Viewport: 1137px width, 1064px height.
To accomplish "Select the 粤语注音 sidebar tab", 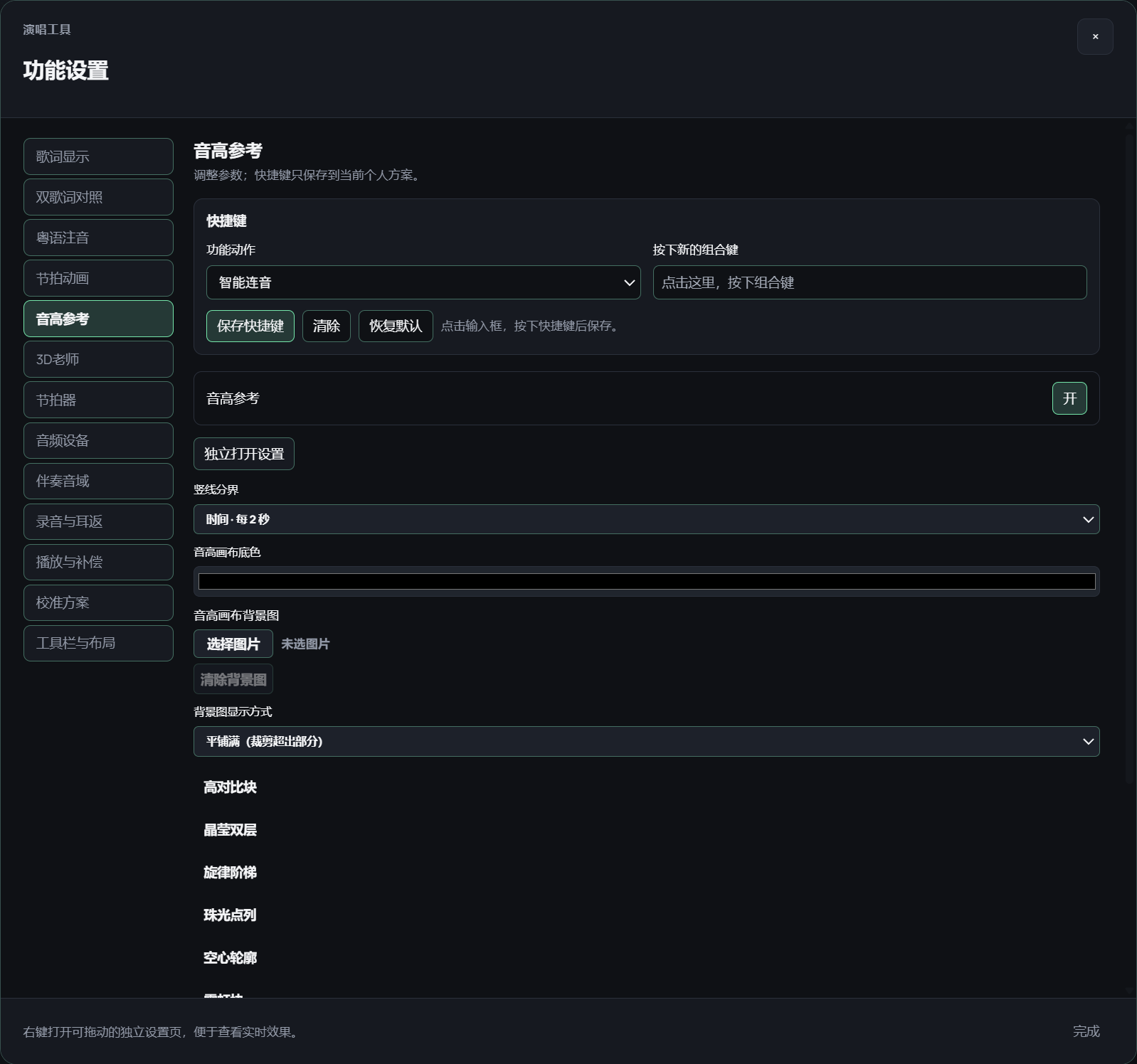I will click(x=98, y=238).
